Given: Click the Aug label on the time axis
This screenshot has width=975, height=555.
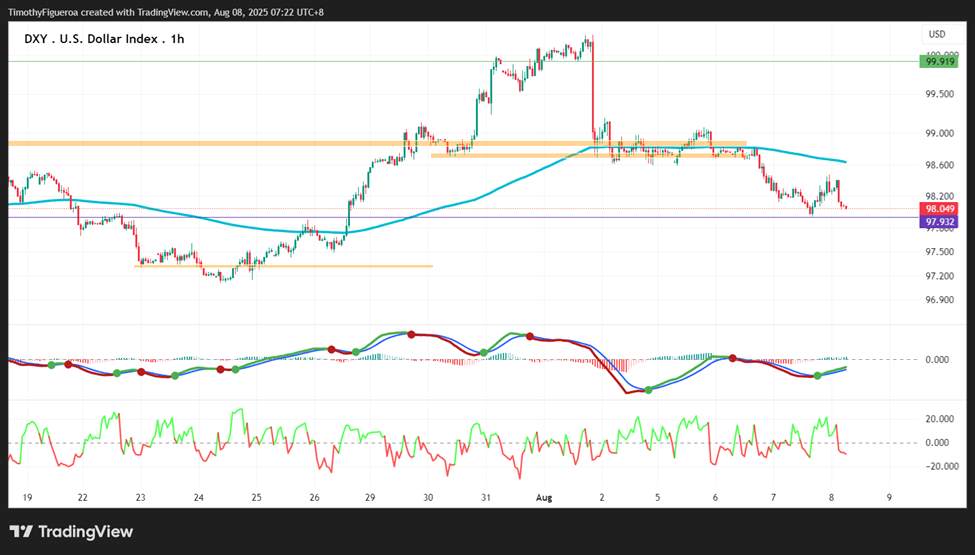Looking at the screenshot, I should pos(544,498).
